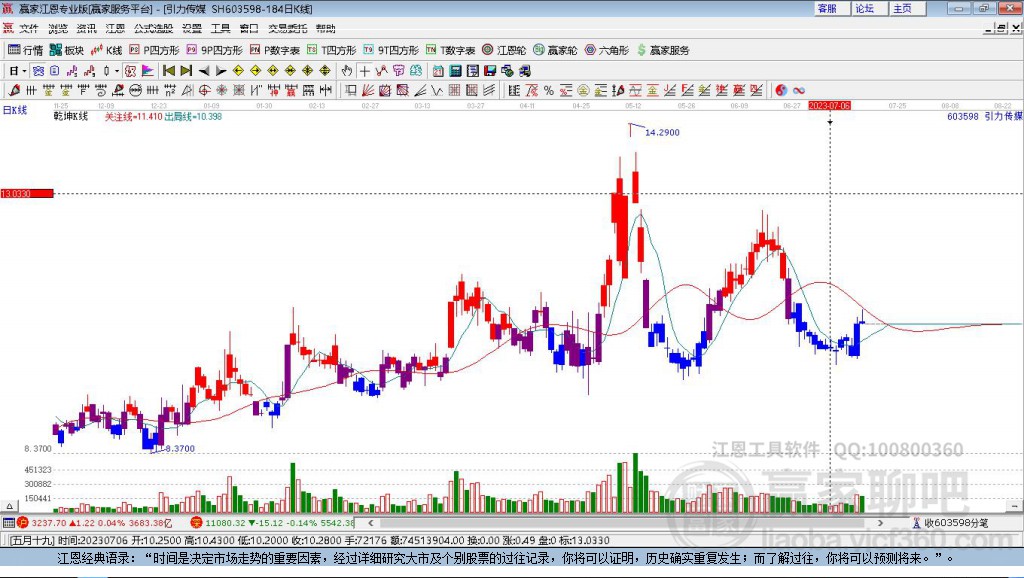The height and width of the screenshot is (578, 1024).
Task: Open the 9P四方形 tool
Action: click(214, 50)
